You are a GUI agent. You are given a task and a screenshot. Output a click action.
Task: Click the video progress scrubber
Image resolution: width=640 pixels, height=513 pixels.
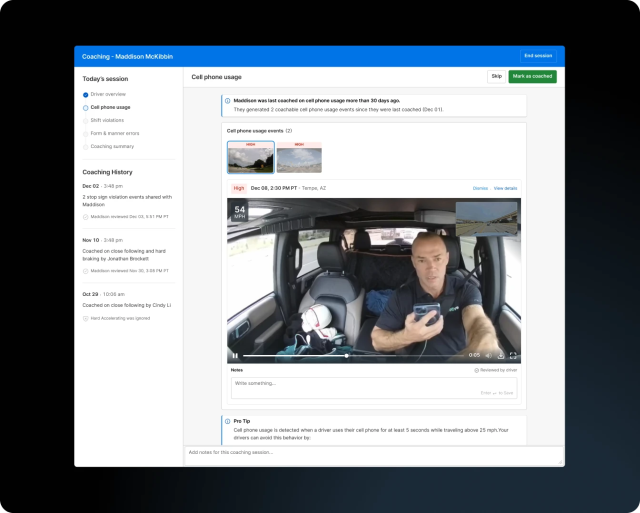click(x=347, y=355)
